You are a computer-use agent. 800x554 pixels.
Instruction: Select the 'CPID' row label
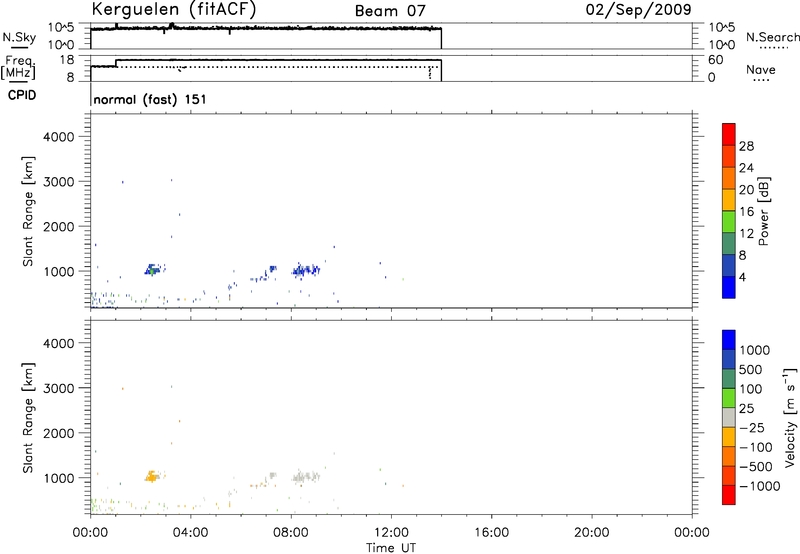point(22,95)
